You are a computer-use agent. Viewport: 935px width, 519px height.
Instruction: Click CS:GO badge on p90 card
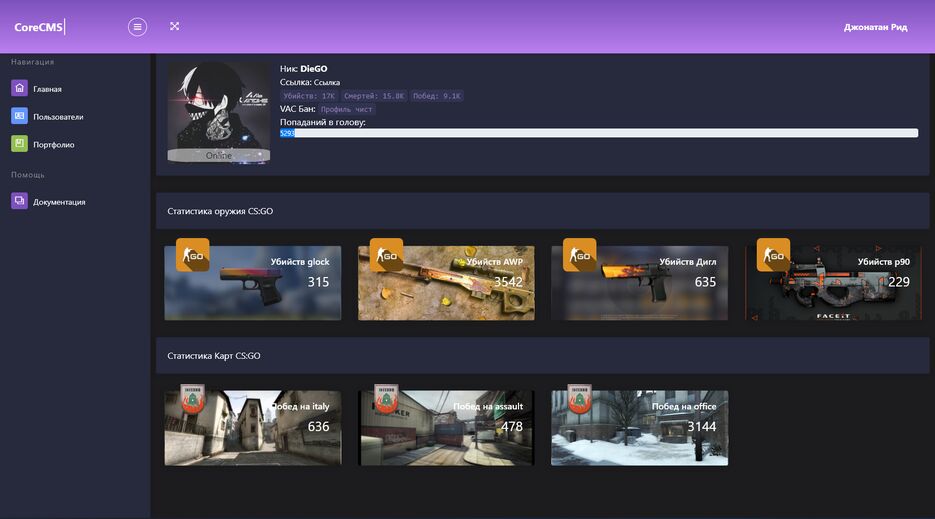[773, 255]
